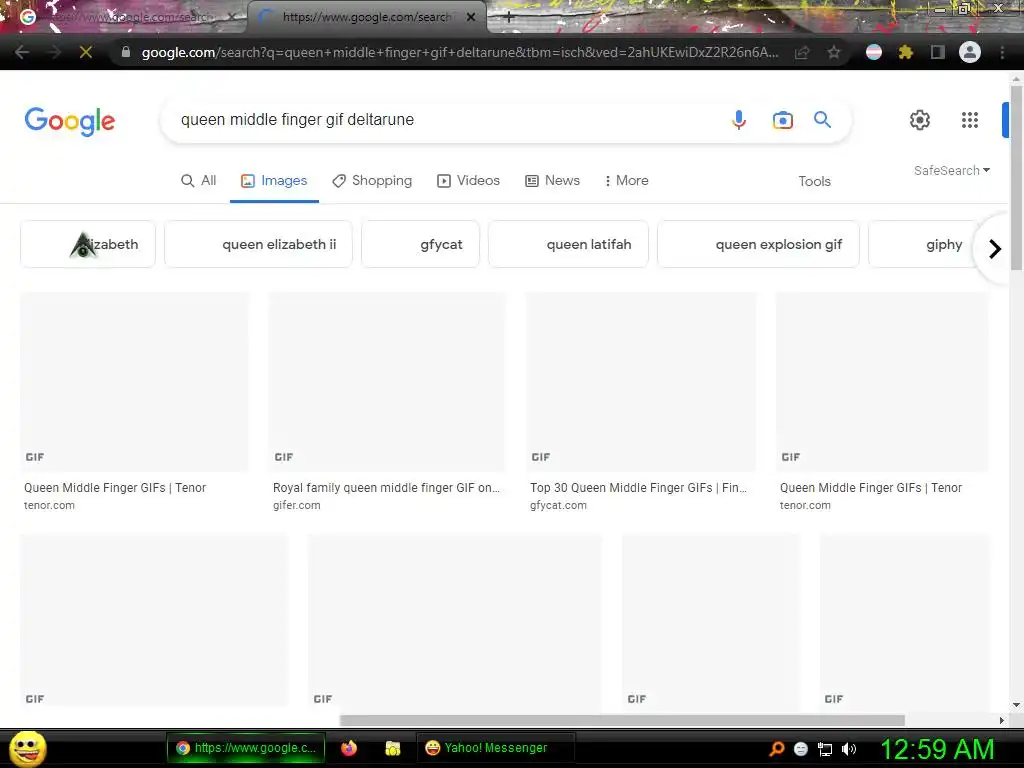
Task: Switch to the Chrome google taskbar button
Action: click(x=246, y=748)
